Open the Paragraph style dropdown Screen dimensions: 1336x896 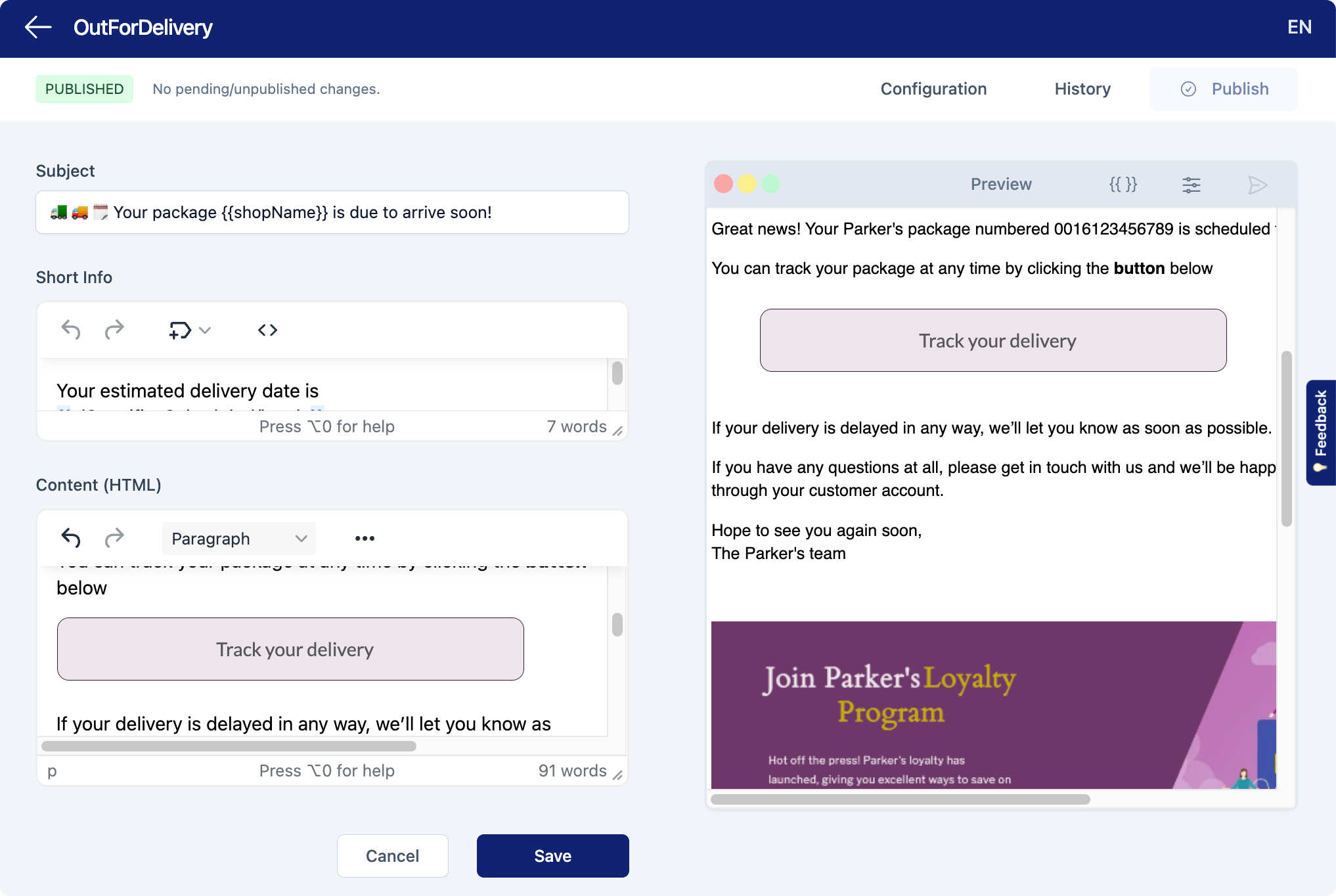pyautogui.click(x=238, y=538)
